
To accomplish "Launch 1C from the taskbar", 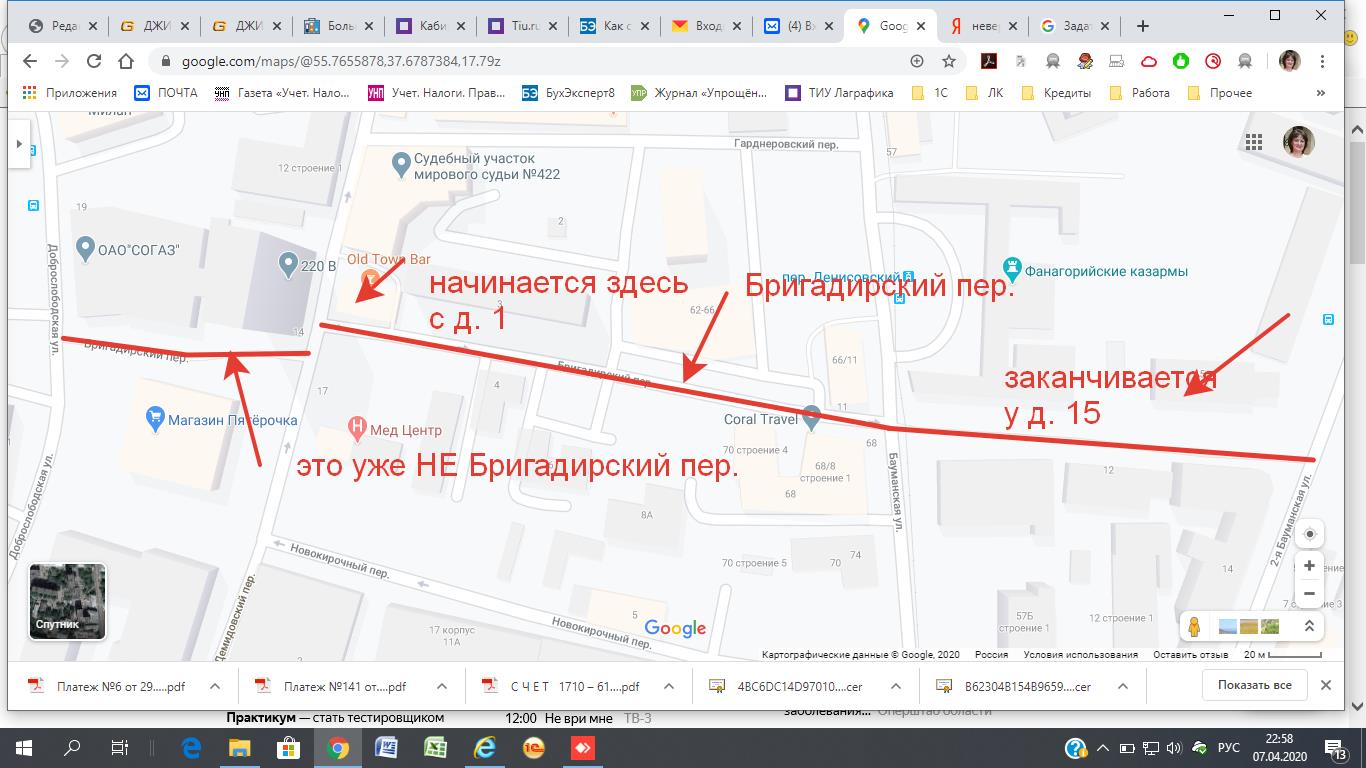I will tap(532, 747).
